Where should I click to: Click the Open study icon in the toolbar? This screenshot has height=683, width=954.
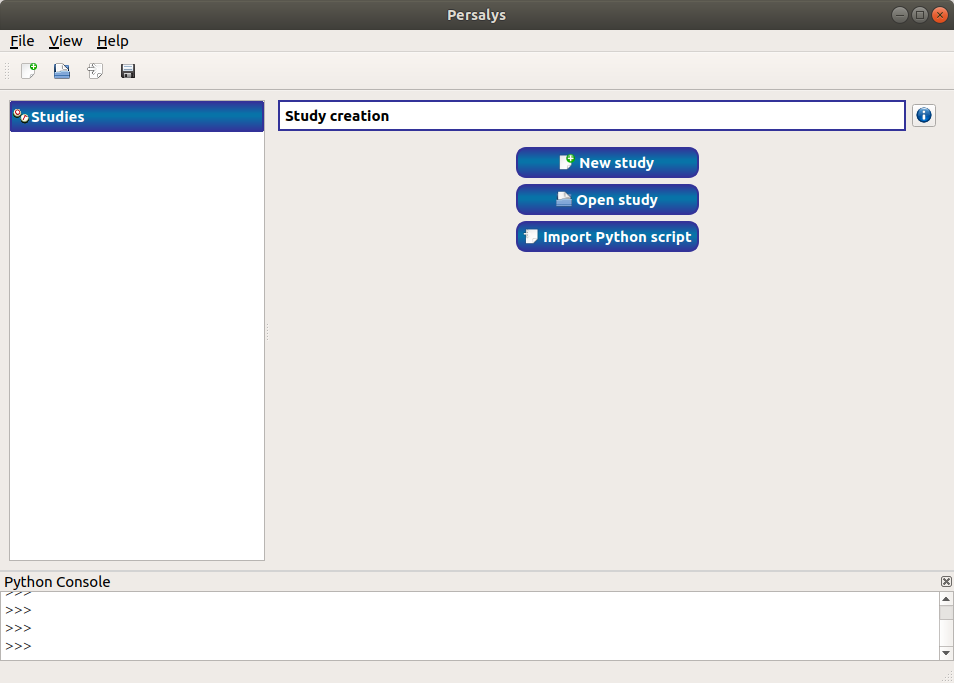(x=62, y=71)
